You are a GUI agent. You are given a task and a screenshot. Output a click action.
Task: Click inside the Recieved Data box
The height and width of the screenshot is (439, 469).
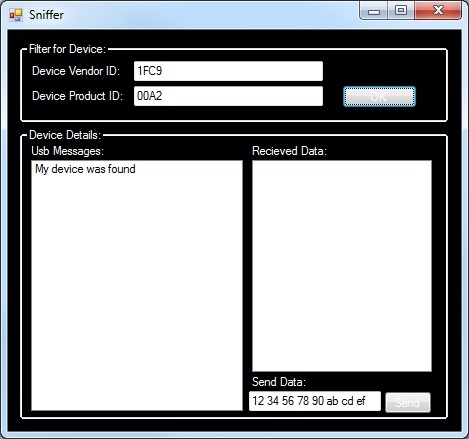(342, 266)
